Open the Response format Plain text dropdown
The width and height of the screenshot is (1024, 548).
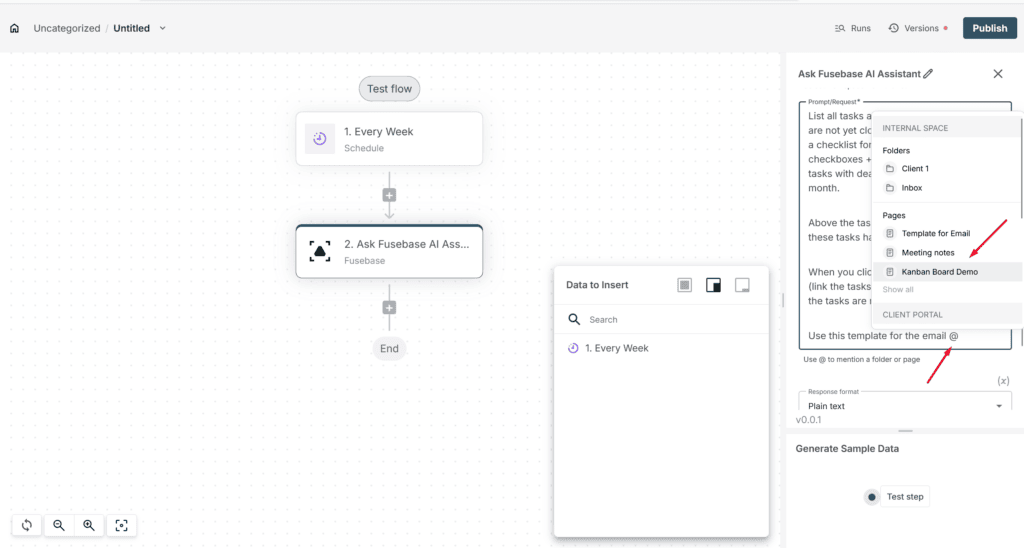[905, 406]
